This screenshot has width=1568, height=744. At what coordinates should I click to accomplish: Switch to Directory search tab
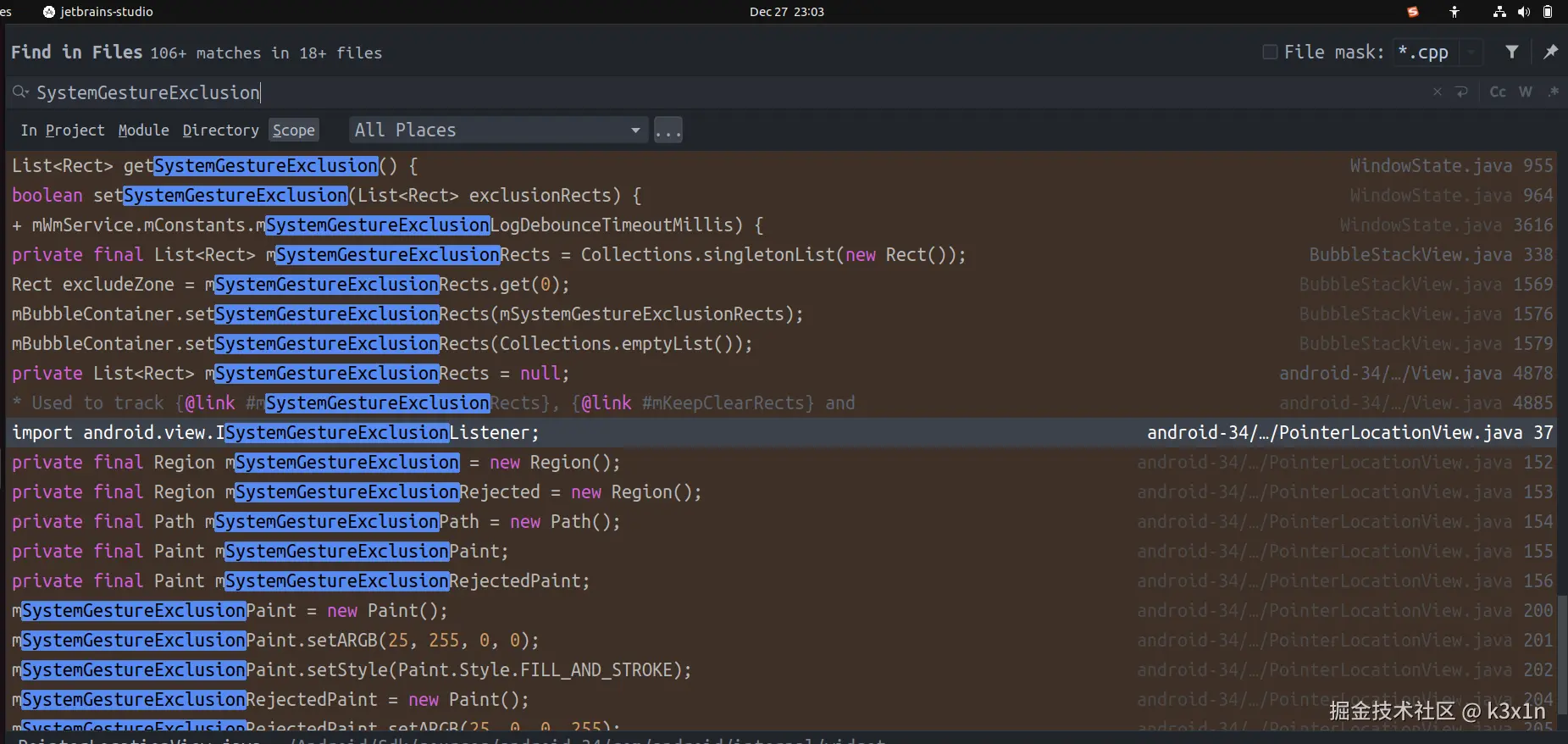point(220,130)
